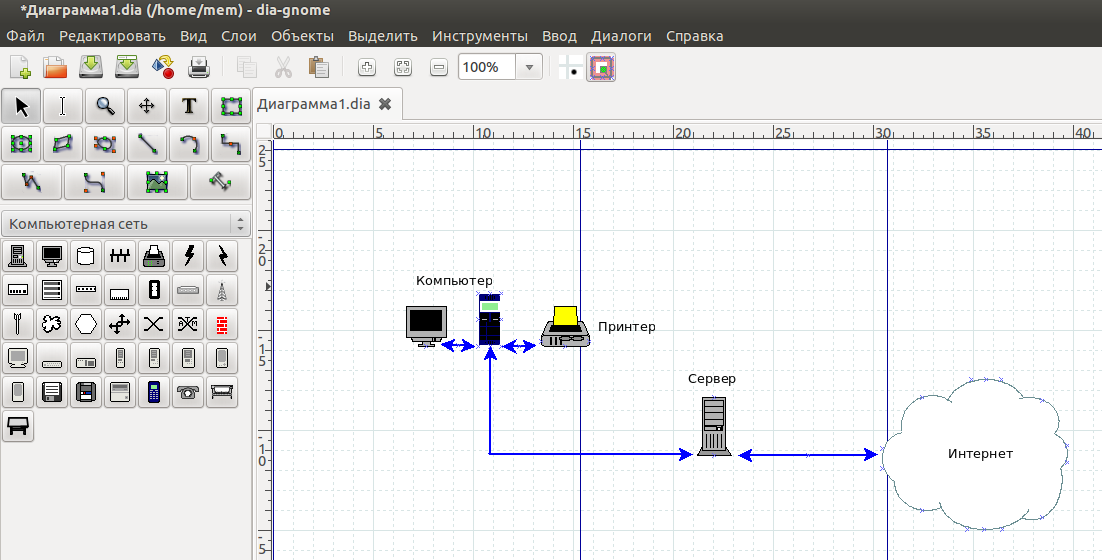Select the Интернет cloud on canvas
This screenshot has width=1102, height=560.
[x=975, y=454]
